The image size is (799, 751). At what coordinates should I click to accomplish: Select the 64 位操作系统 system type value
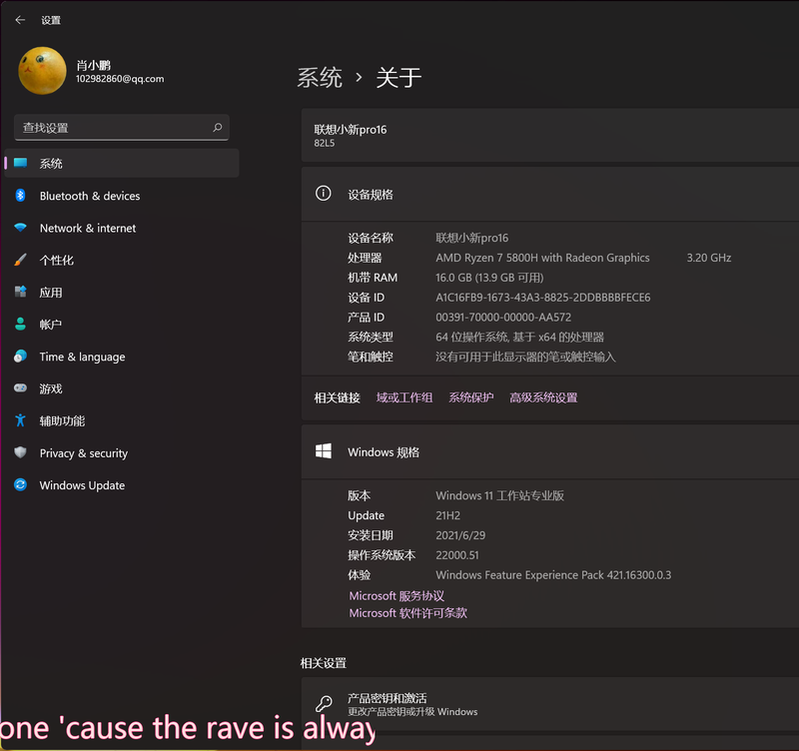point(519,337)
